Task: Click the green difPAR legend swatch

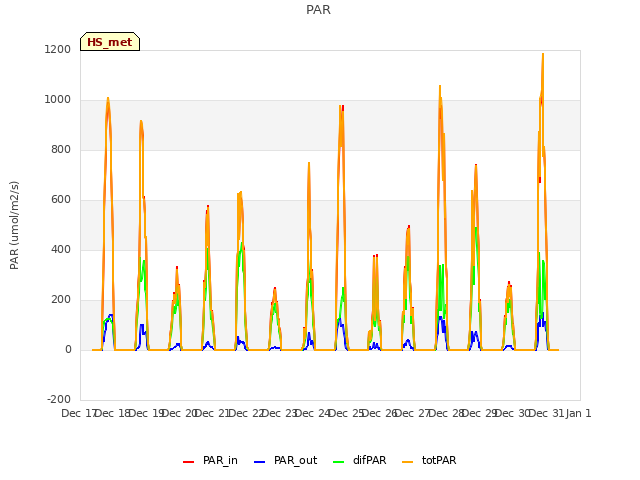Action: (x=338, y=462)
